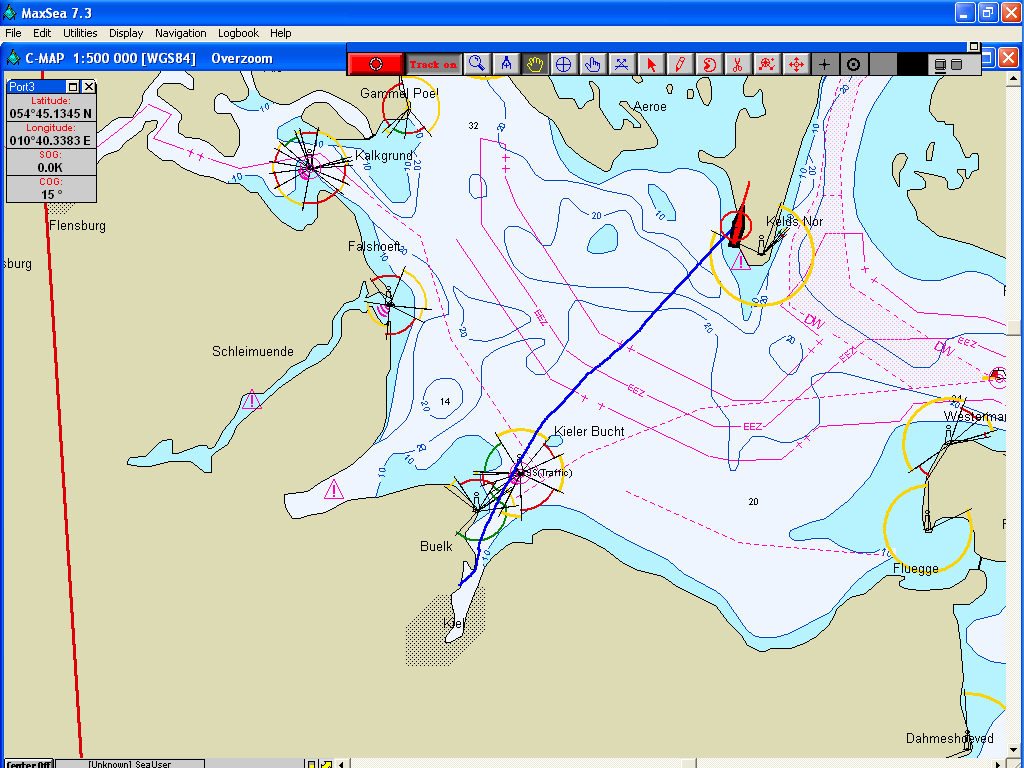Select the magnifier zoom tool

(477, 64)
